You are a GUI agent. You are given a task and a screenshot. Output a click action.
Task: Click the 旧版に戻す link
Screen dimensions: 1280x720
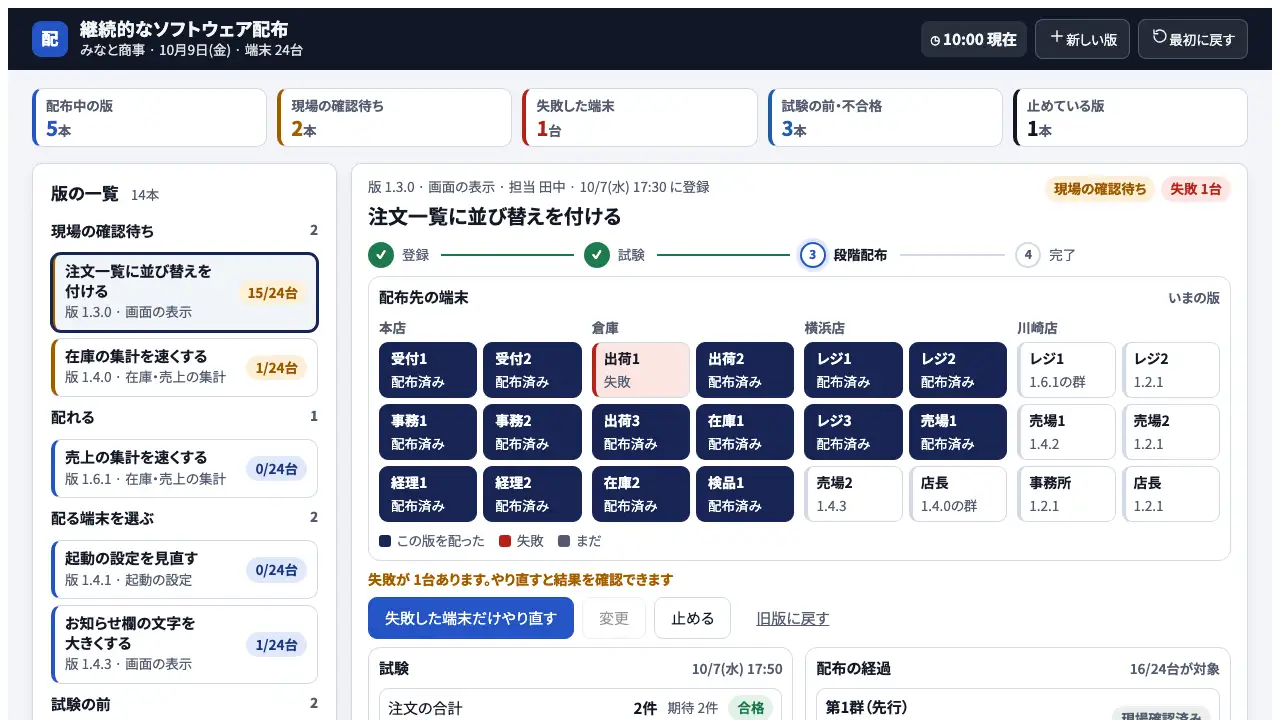pos(793,618)
